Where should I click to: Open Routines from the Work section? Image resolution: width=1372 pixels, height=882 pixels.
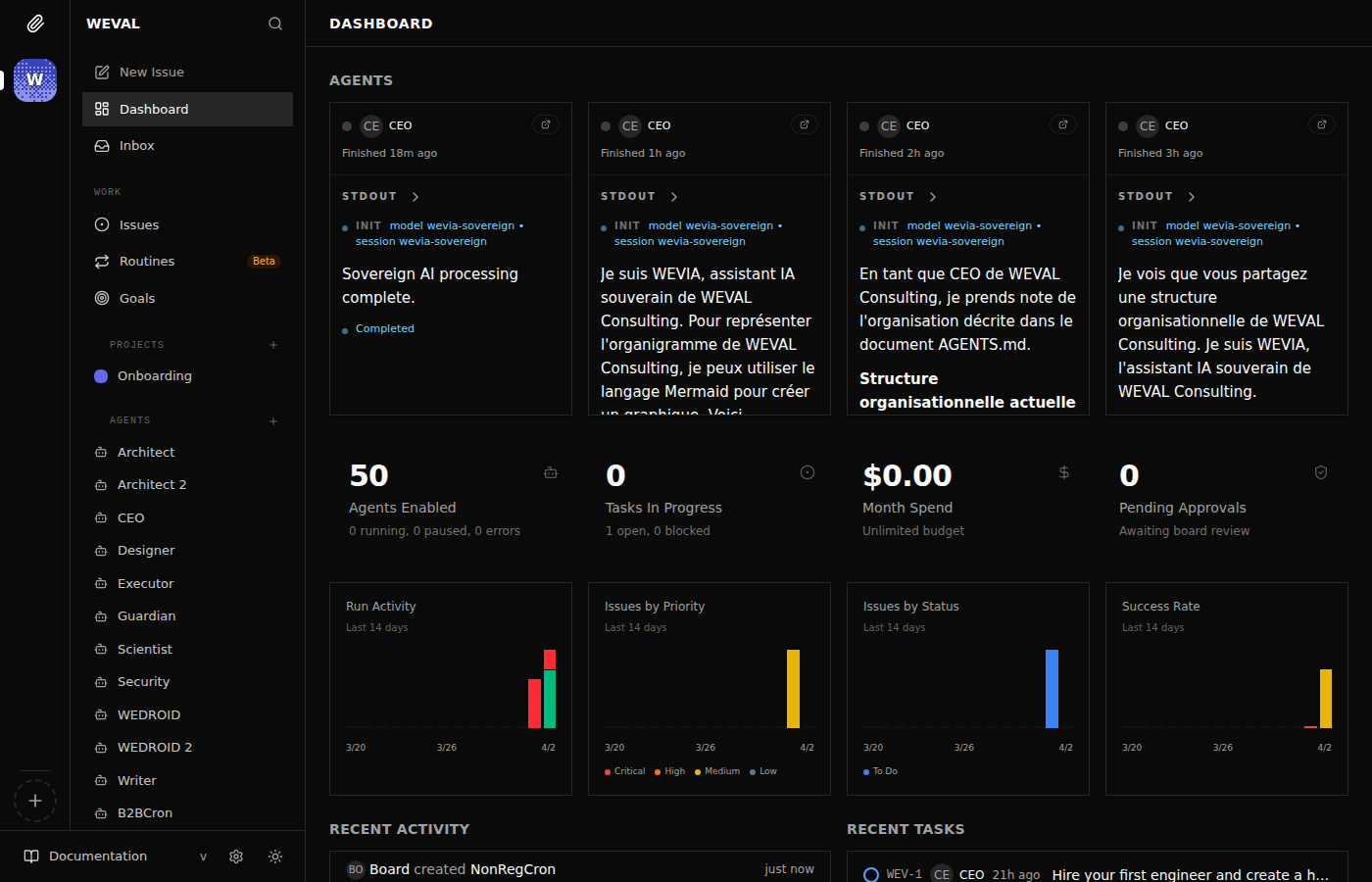[147, 262]
